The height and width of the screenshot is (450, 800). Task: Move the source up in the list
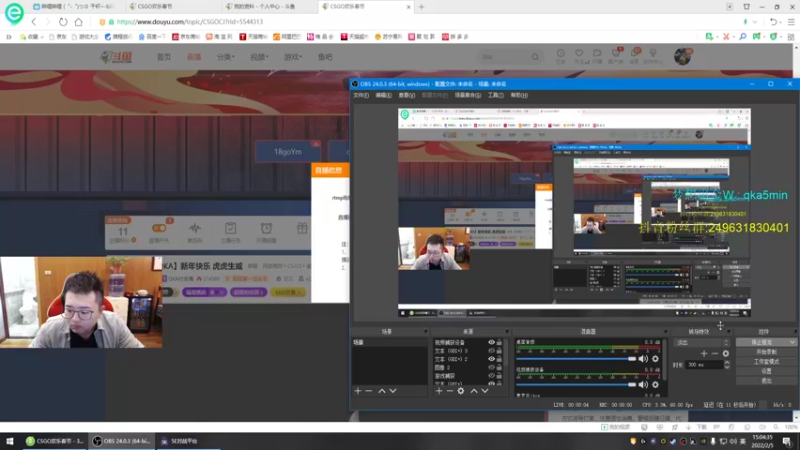click(473, 391)
